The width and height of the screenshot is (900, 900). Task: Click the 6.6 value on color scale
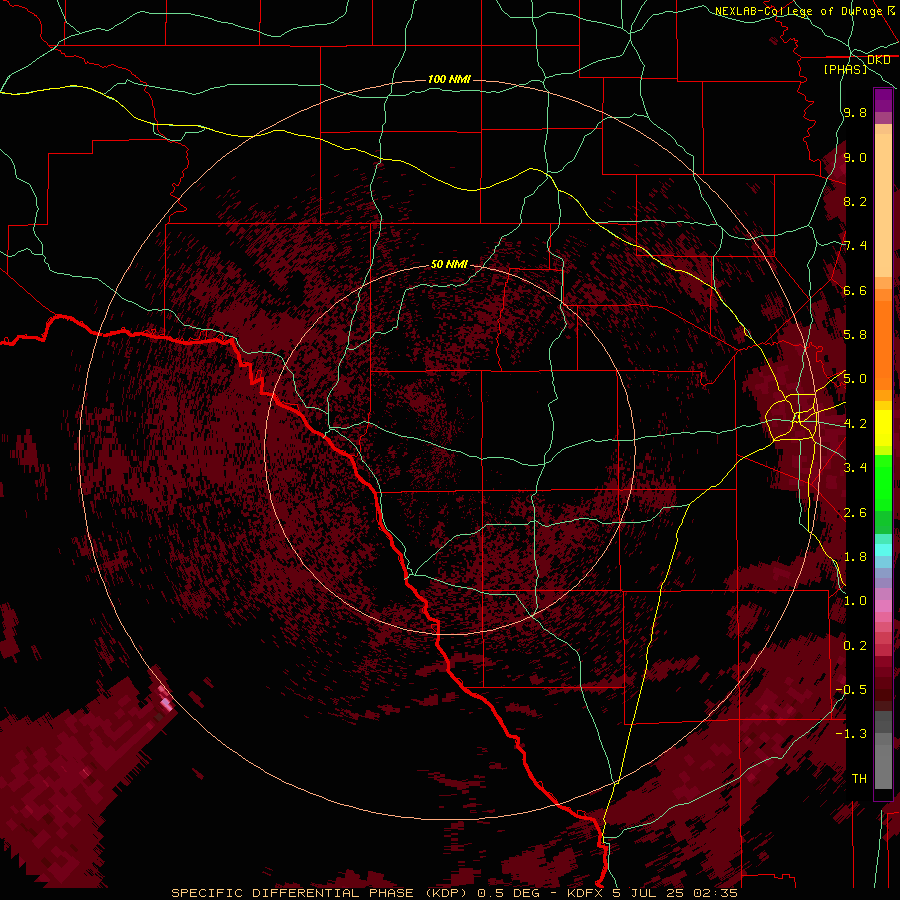855,290
